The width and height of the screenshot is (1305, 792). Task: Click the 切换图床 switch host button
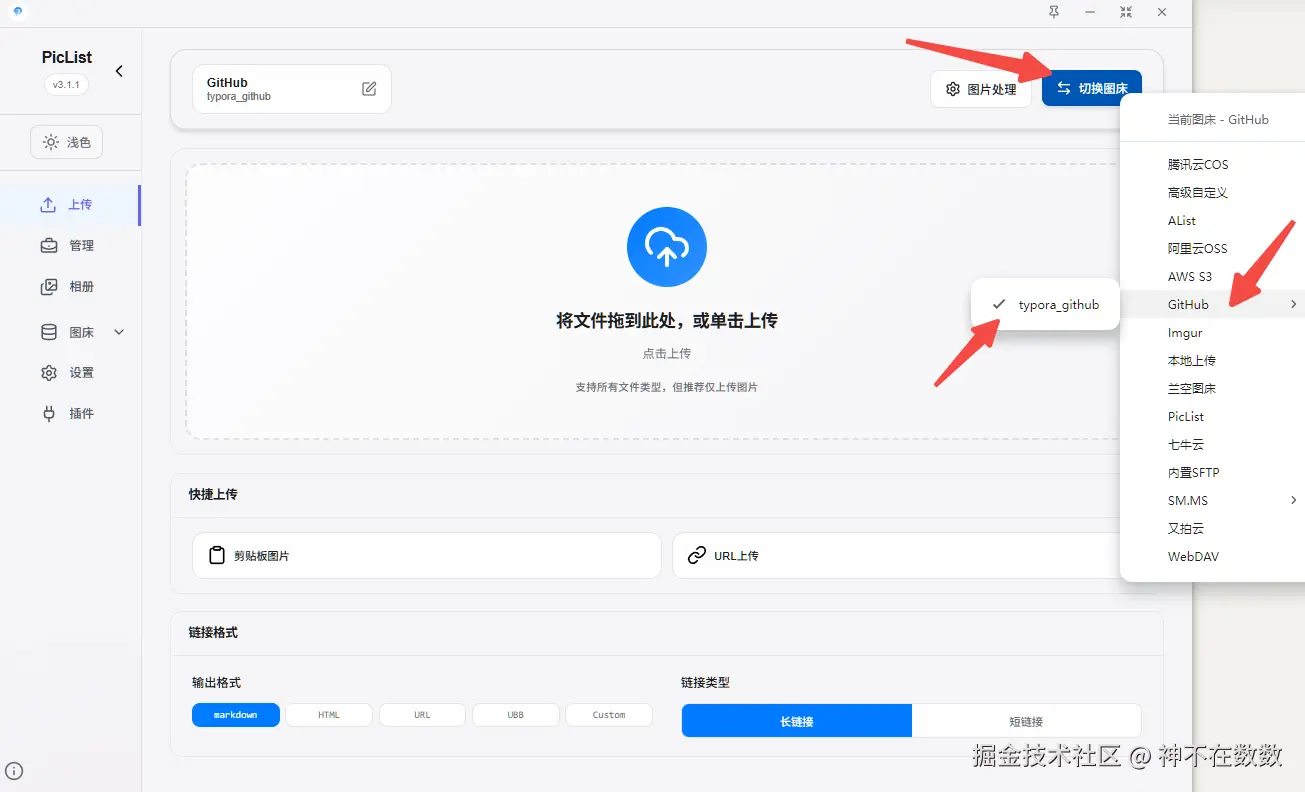tap(1092, 88)
